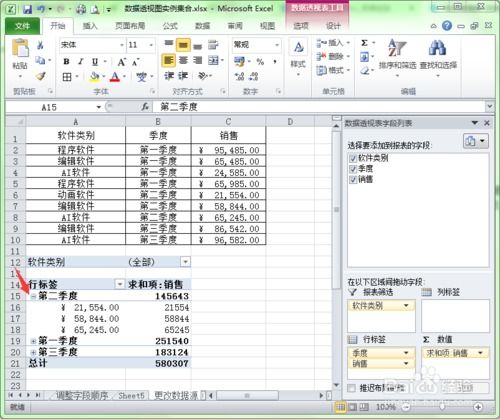The height and width of the screenshot is (419, 500).
Task: Click the accounting number format icon
Action: tap(239, 62)
